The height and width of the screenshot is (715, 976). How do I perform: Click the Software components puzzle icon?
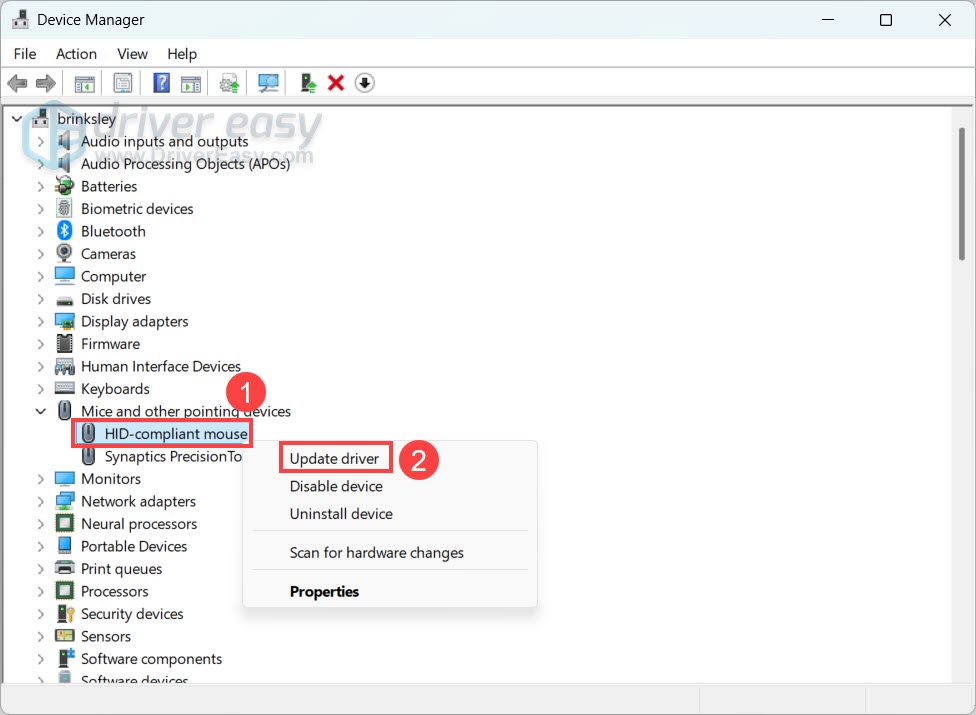click(x=65, y=658)
